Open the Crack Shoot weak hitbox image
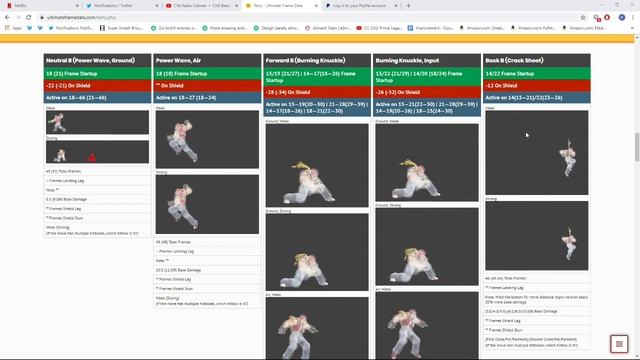Image resolution: width=640 pixels, height=360 pixels. pos(537,153)
